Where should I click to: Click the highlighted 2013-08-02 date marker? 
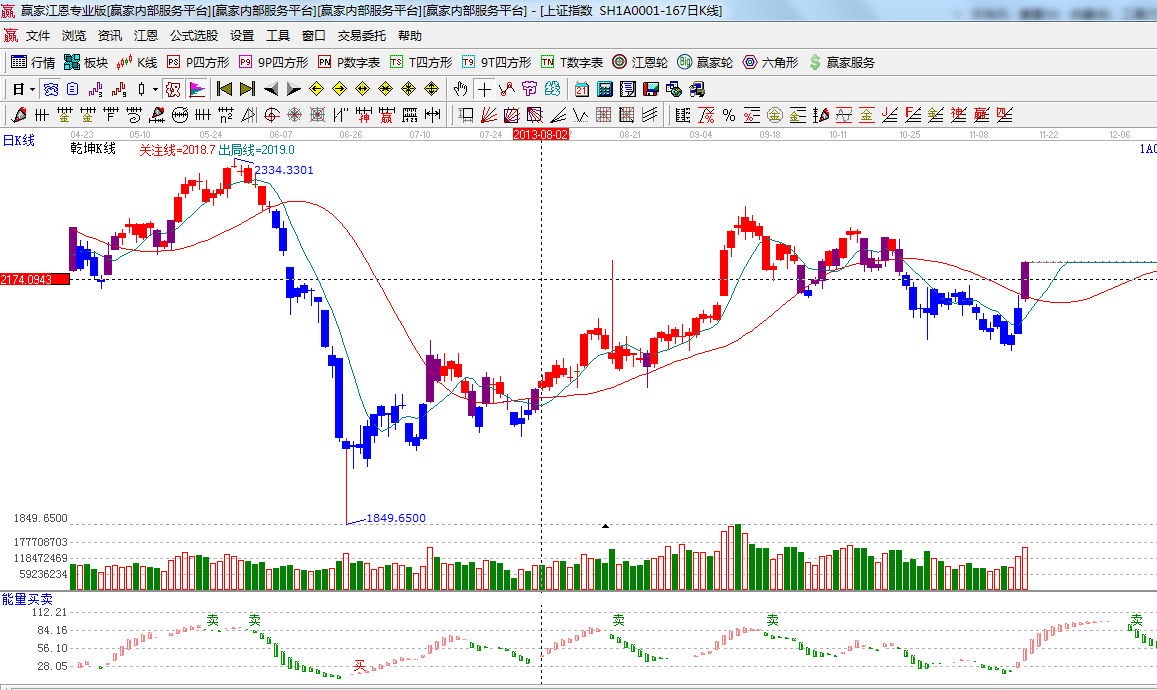tap(541, 134)
